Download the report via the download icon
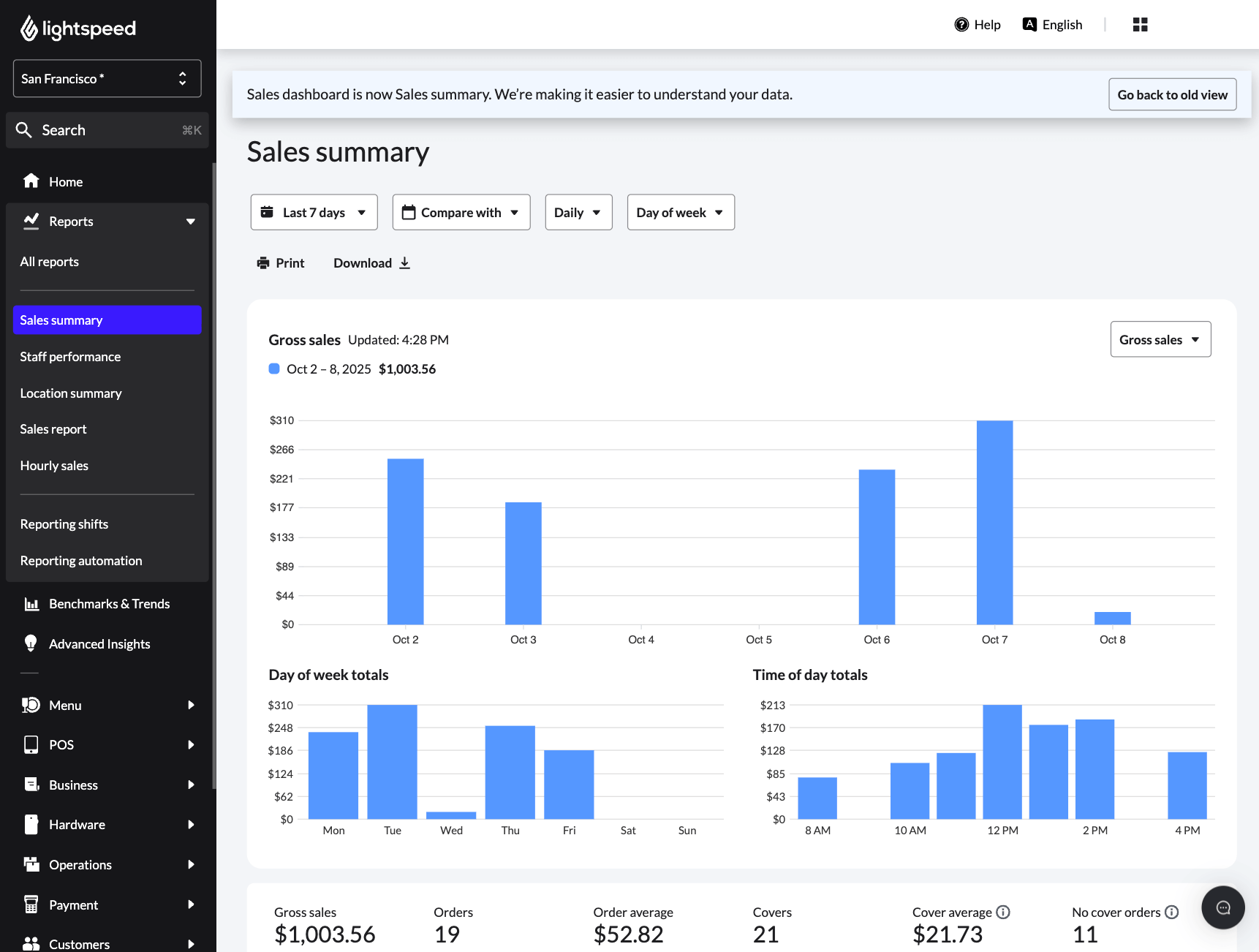 pos(405,262)
